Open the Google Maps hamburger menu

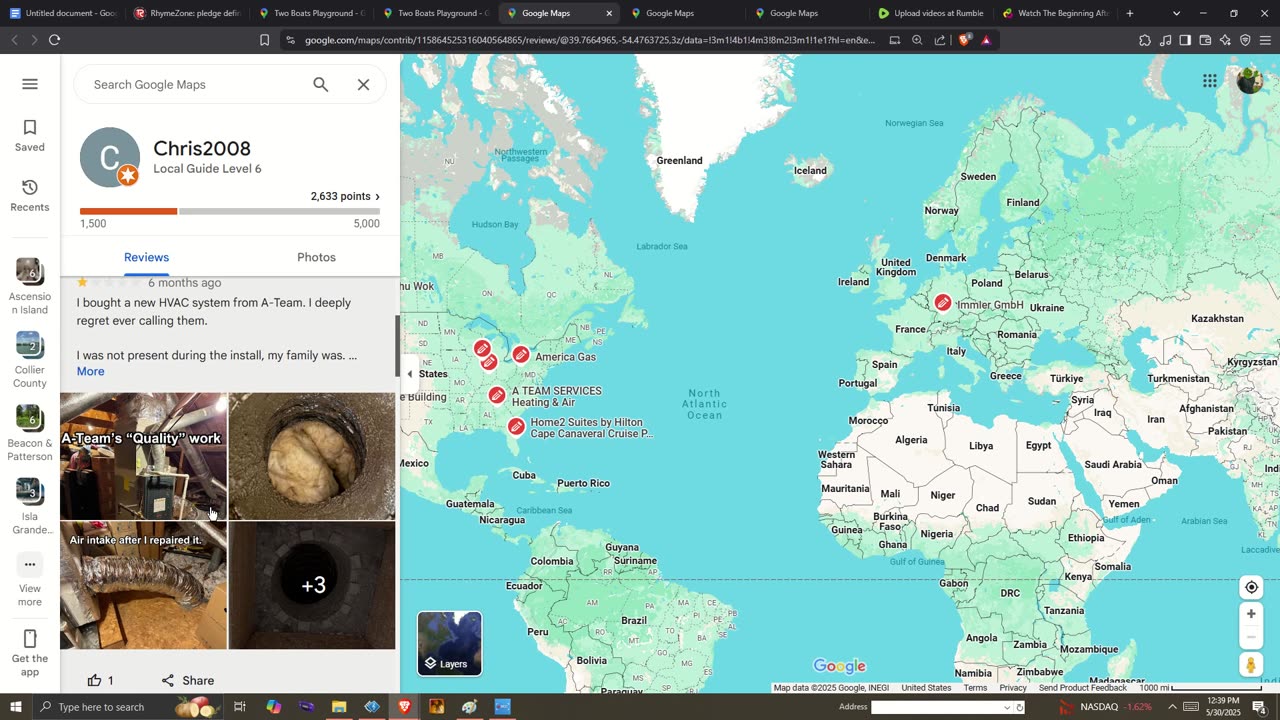click(30, 84)
